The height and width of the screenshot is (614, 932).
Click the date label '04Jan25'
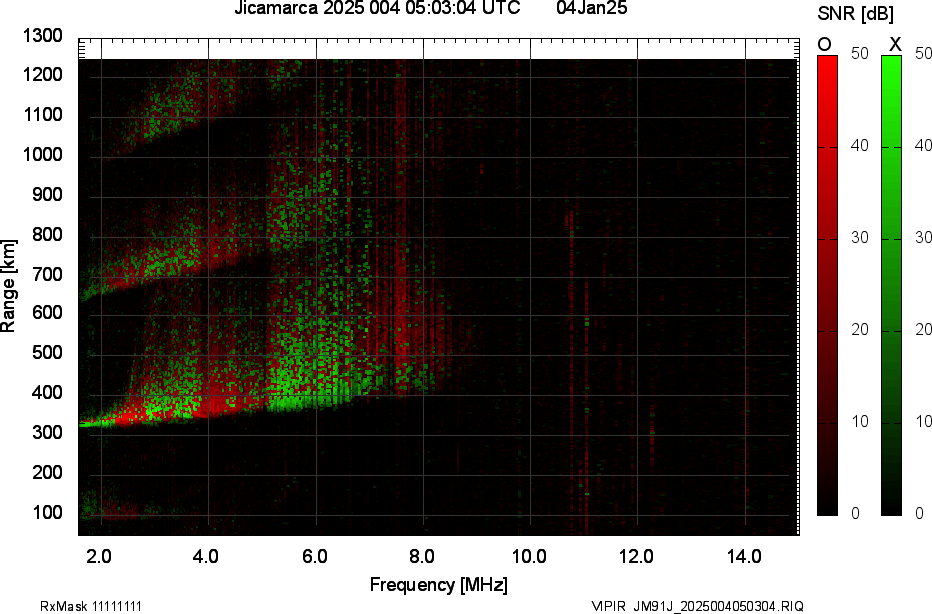(592, 8)
